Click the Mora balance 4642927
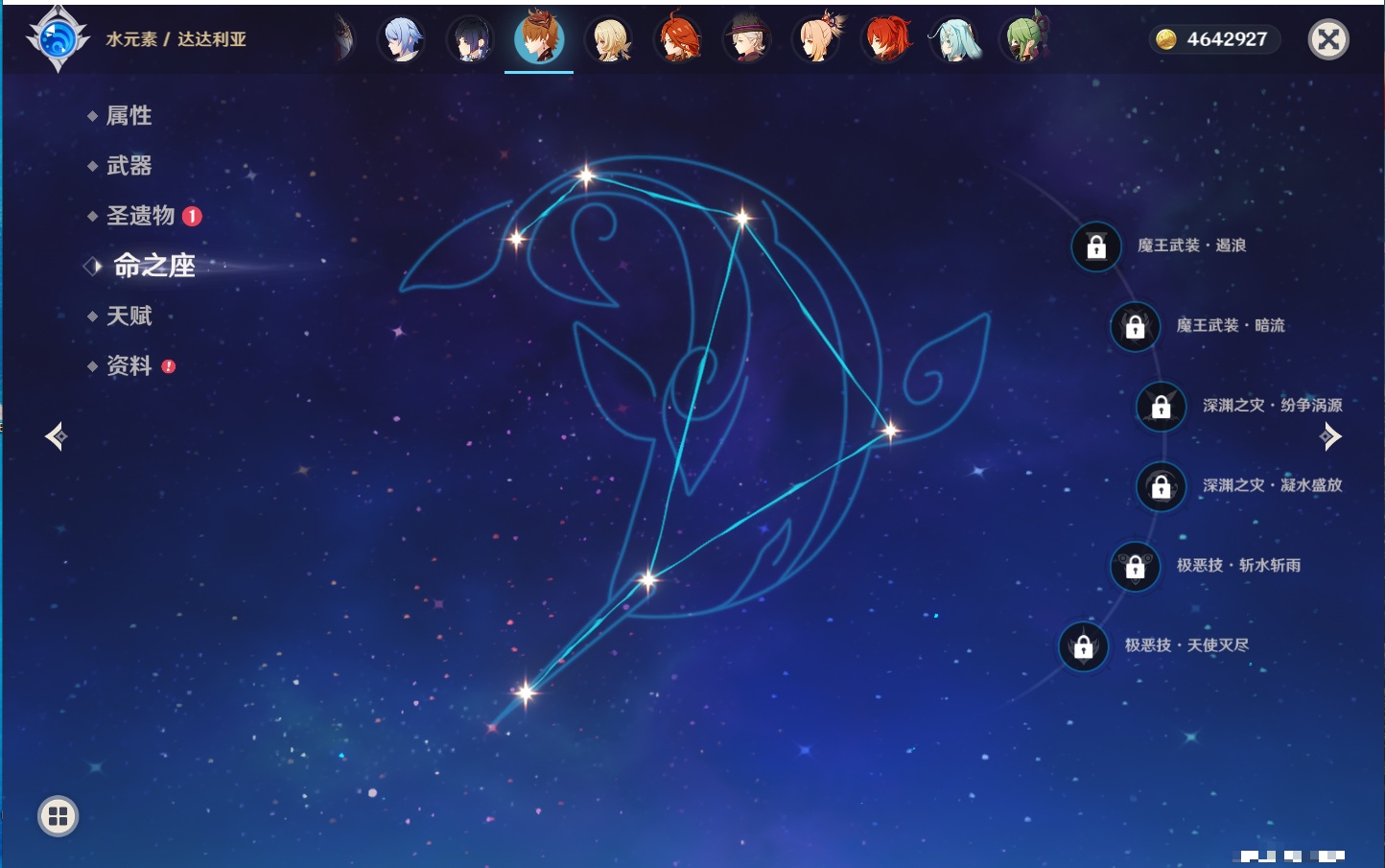This screenshot has height=868, width=1385. (1227, 39)
